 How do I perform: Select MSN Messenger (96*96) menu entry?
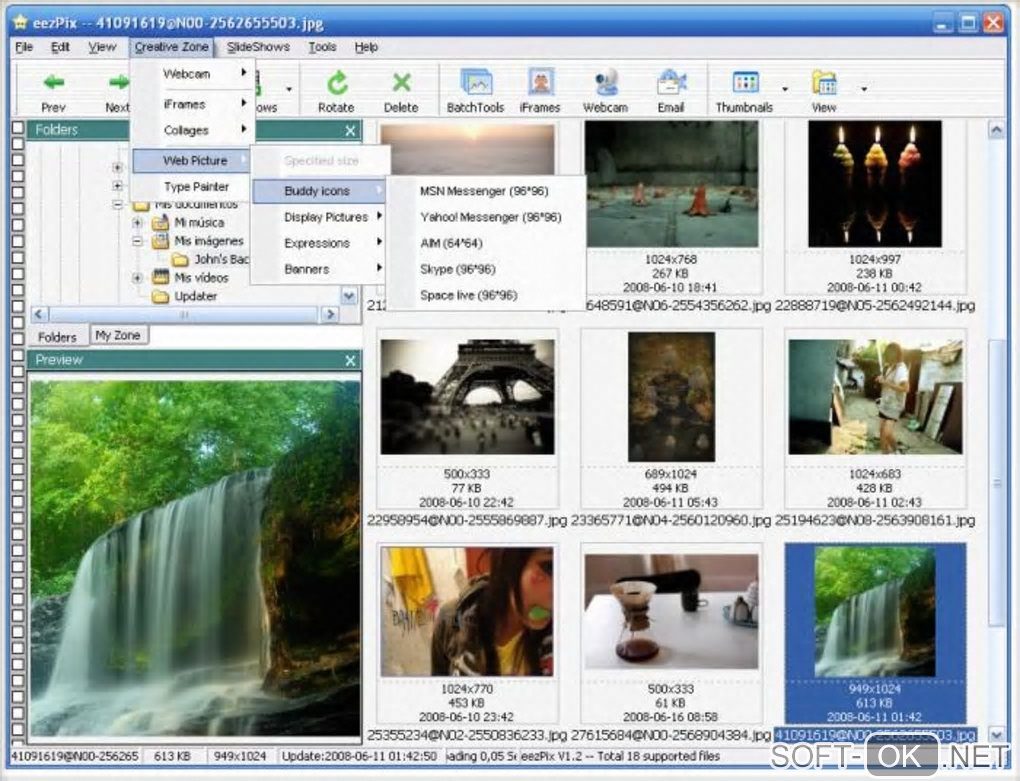click(x=483, y=190)
